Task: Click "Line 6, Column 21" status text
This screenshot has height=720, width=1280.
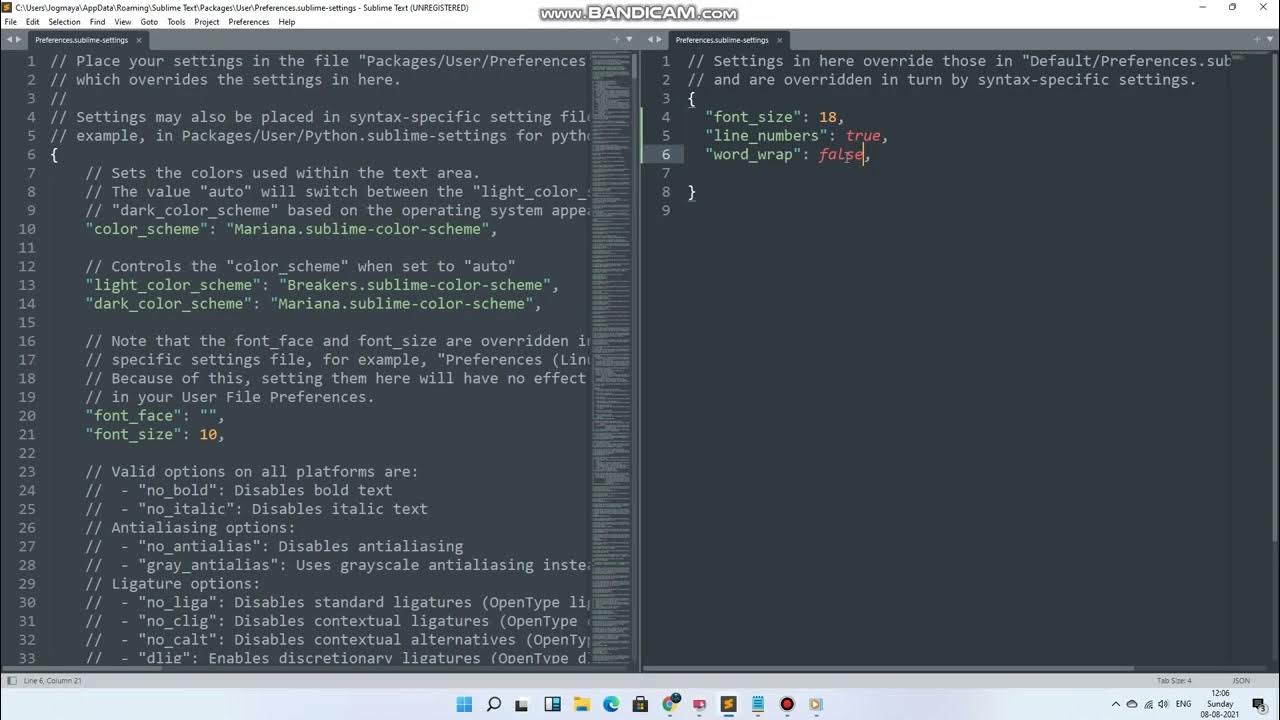Action: coord(54,681)
